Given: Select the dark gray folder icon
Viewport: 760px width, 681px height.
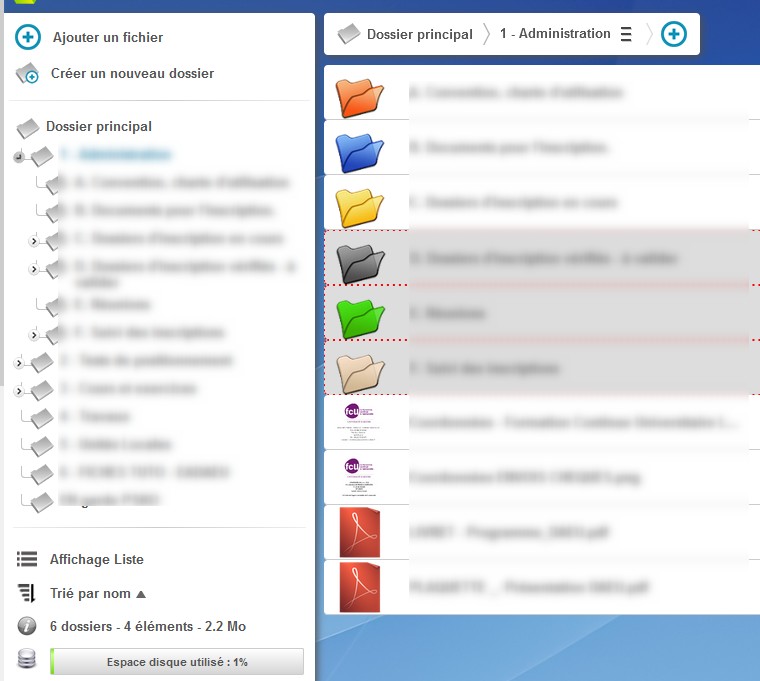Looking at the screenshot, I should pos(360,259).
